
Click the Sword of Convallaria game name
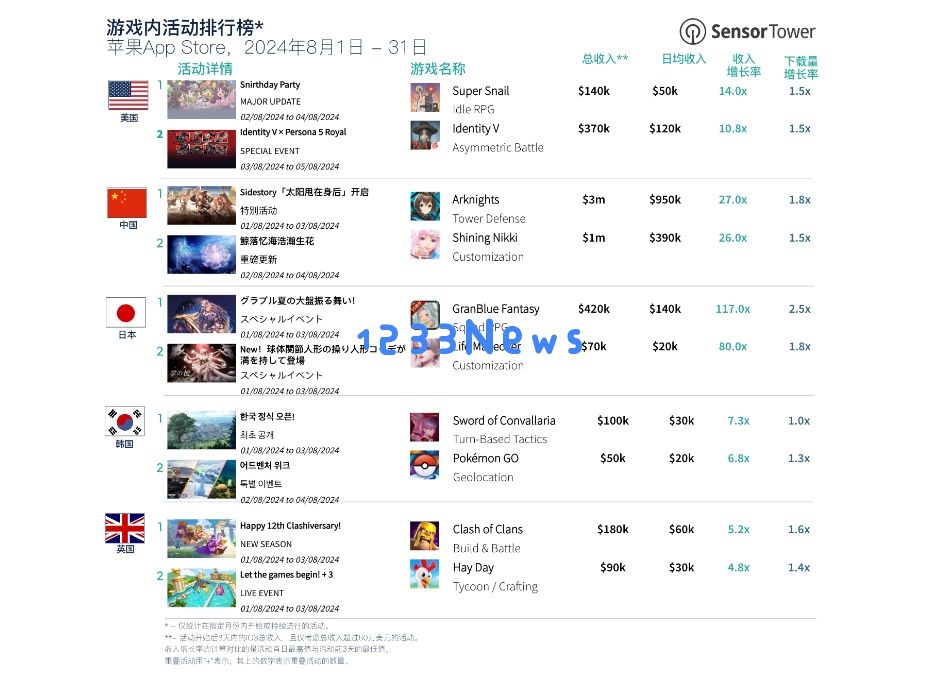tap(504, 420)
